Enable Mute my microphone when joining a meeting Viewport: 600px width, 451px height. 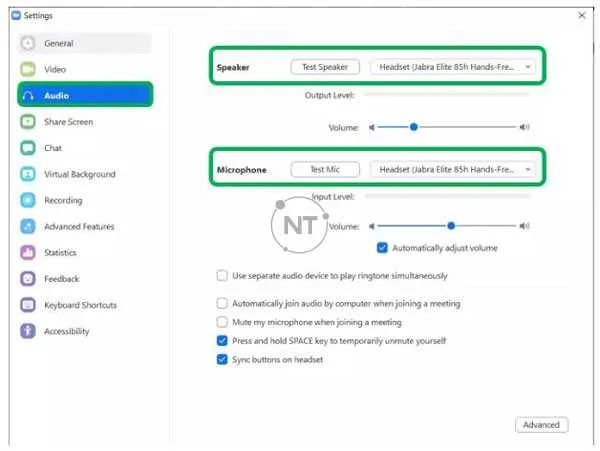point(222,322)
